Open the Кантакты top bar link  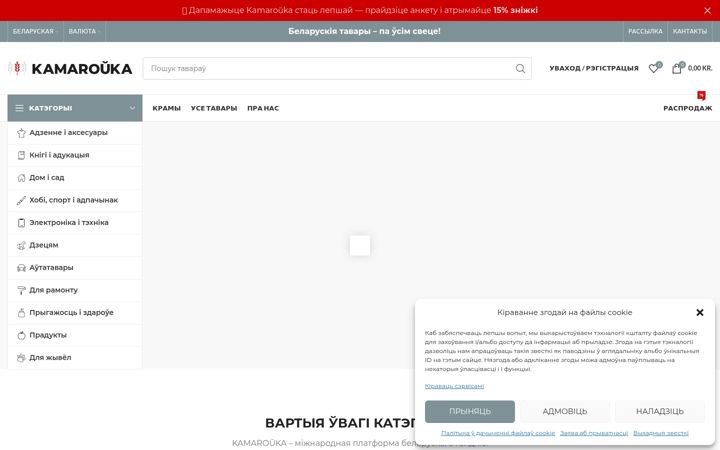[690, 31]
